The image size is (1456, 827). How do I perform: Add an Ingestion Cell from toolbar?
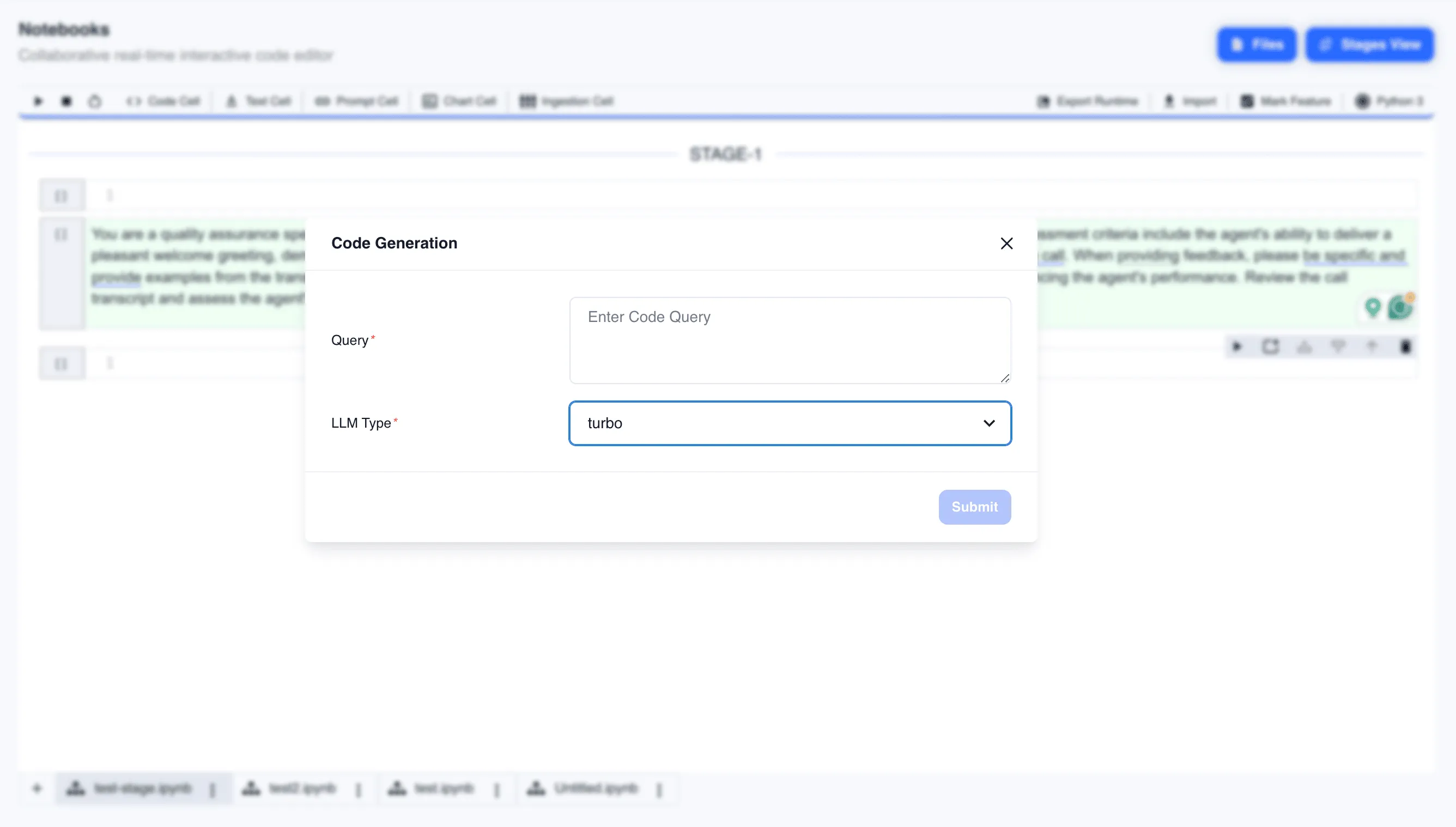(x=566, y=101)
